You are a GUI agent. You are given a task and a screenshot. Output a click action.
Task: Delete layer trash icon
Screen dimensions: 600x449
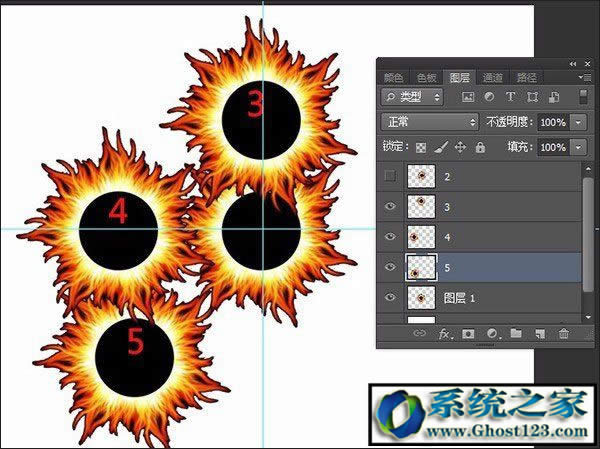coord(564,333)
